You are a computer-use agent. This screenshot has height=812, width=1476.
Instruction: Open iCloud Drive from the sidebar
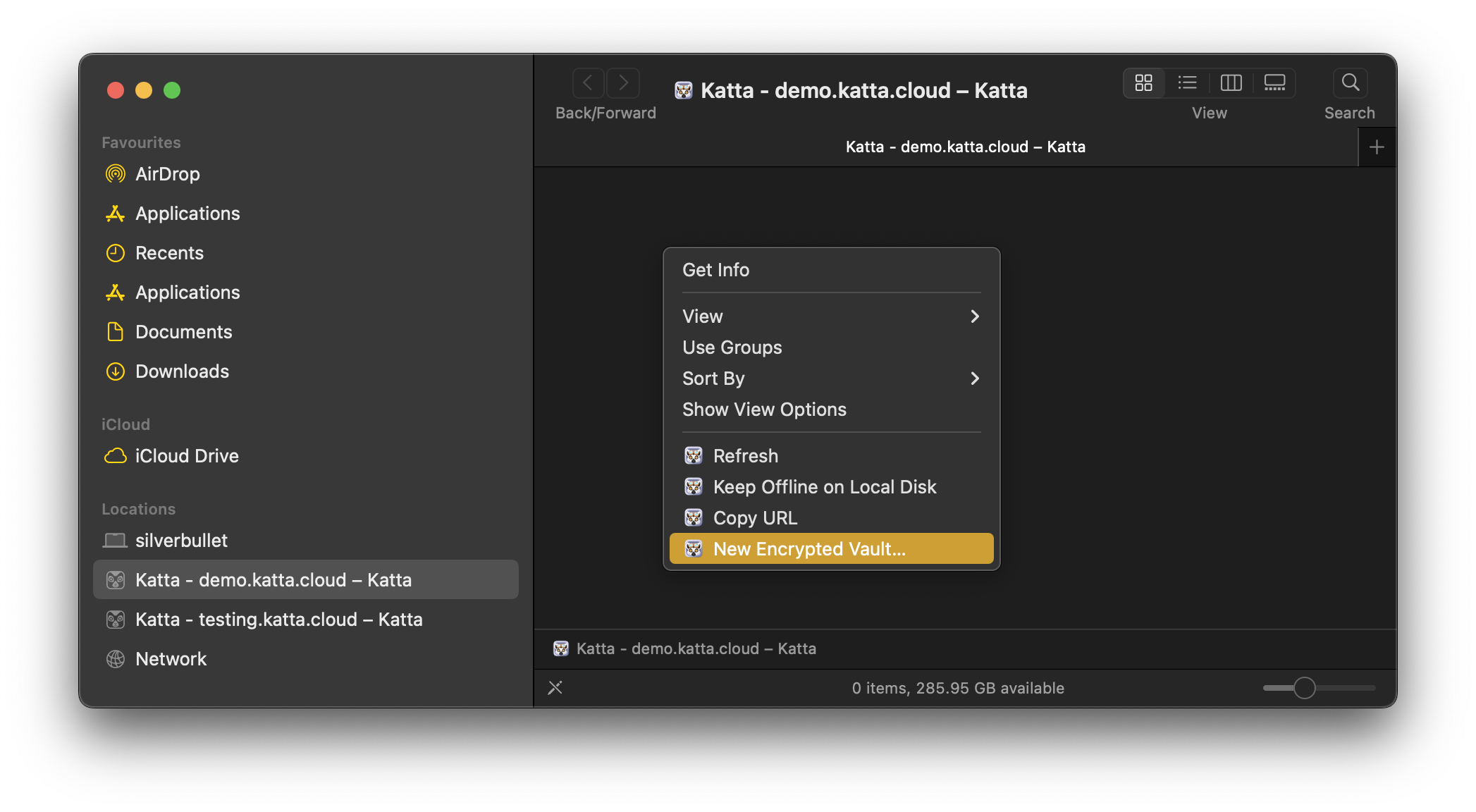click(306, 456)
